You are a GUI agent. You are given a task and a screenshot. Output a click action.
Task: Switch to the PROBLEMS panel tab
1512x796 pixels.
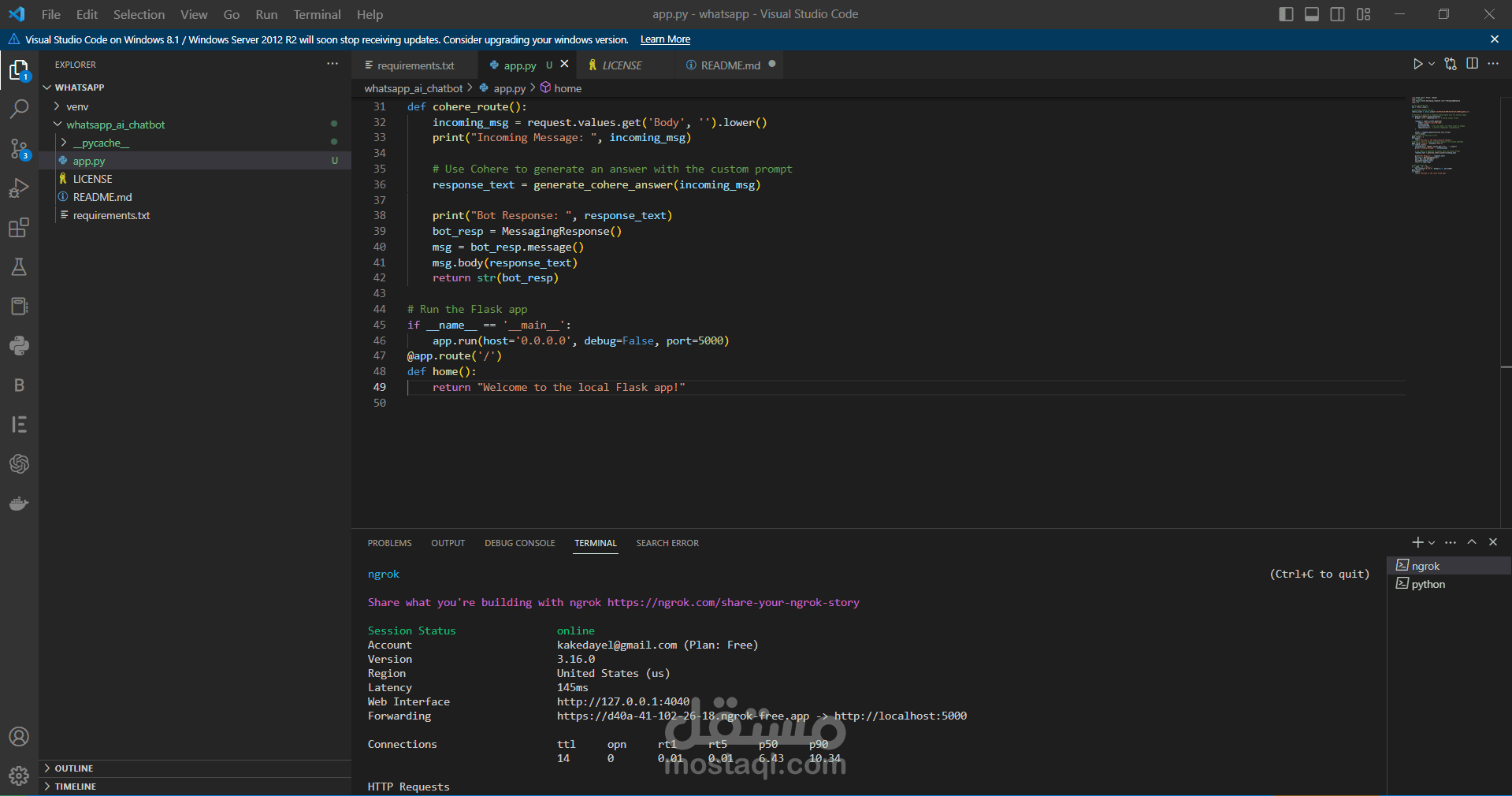389,543
